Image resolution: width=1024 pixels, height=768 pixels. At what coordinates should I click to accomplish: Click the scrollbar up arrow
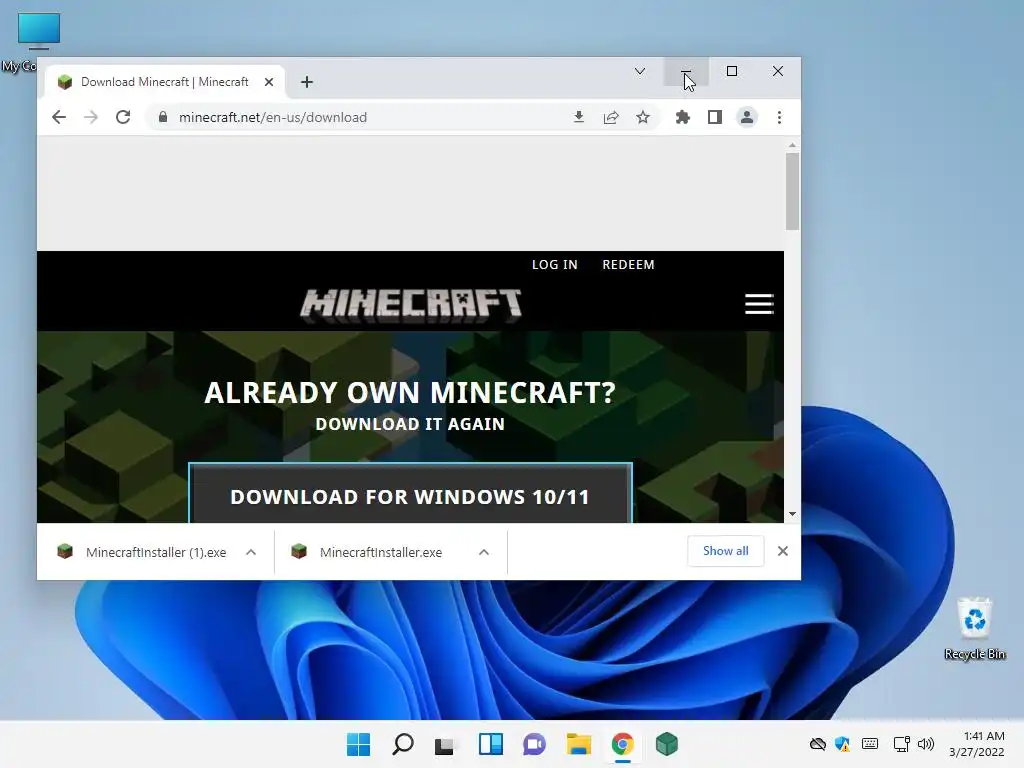point(792,145)
